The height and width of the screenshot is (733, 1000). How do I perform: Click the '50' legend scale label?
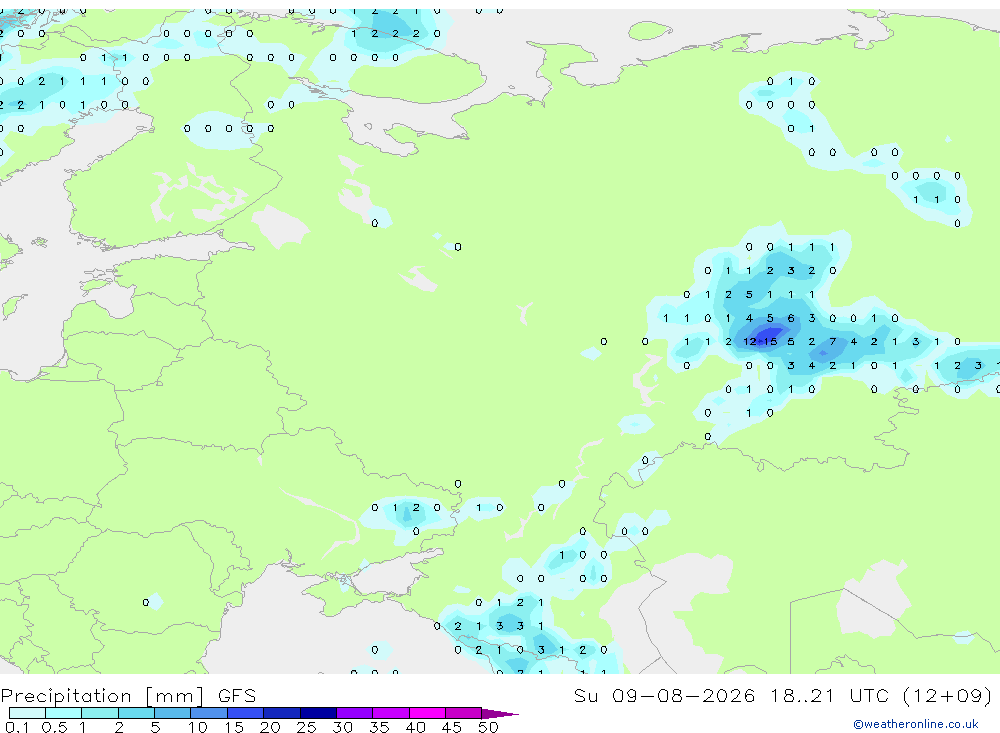click(x=488, y=727)
